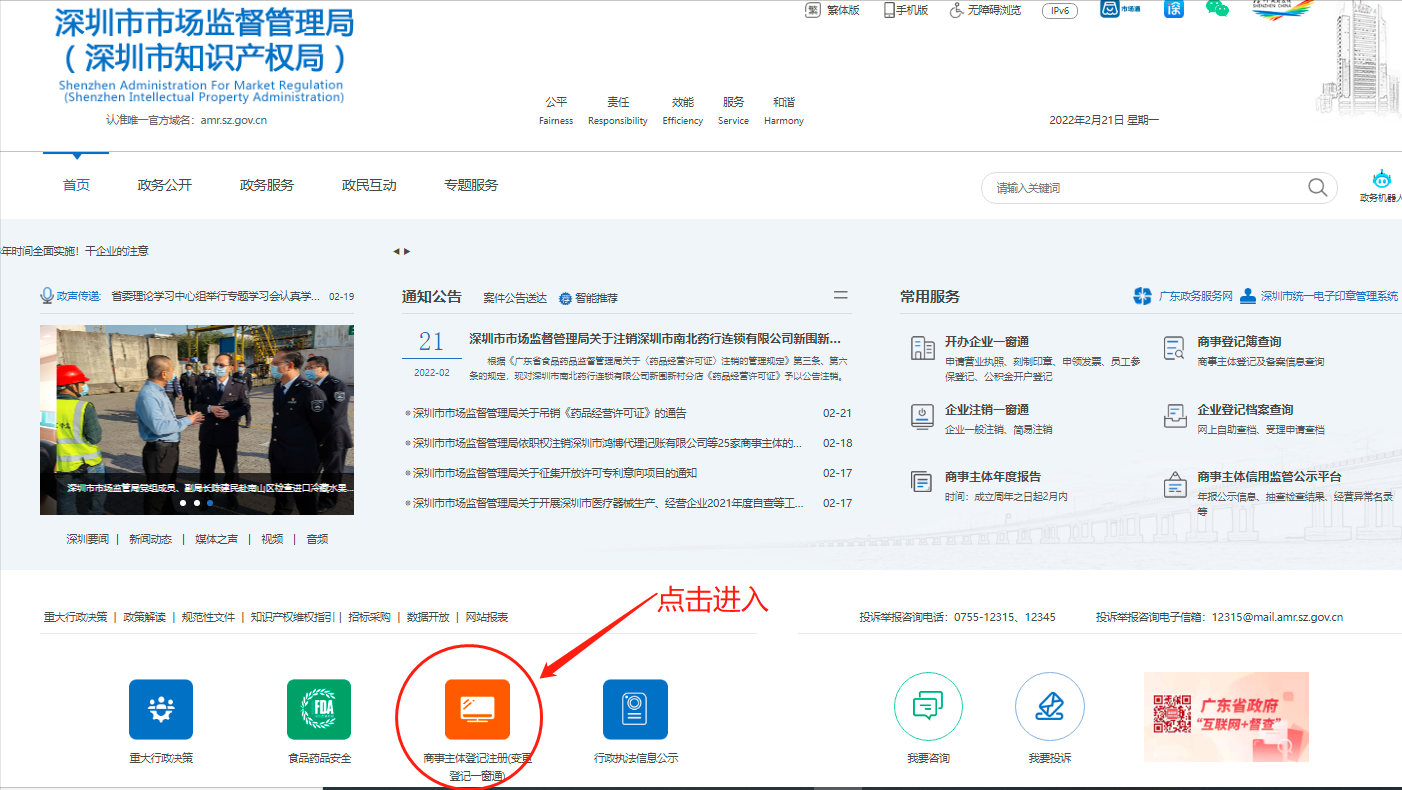Open 网站报表 link

(x=487, y=617)
